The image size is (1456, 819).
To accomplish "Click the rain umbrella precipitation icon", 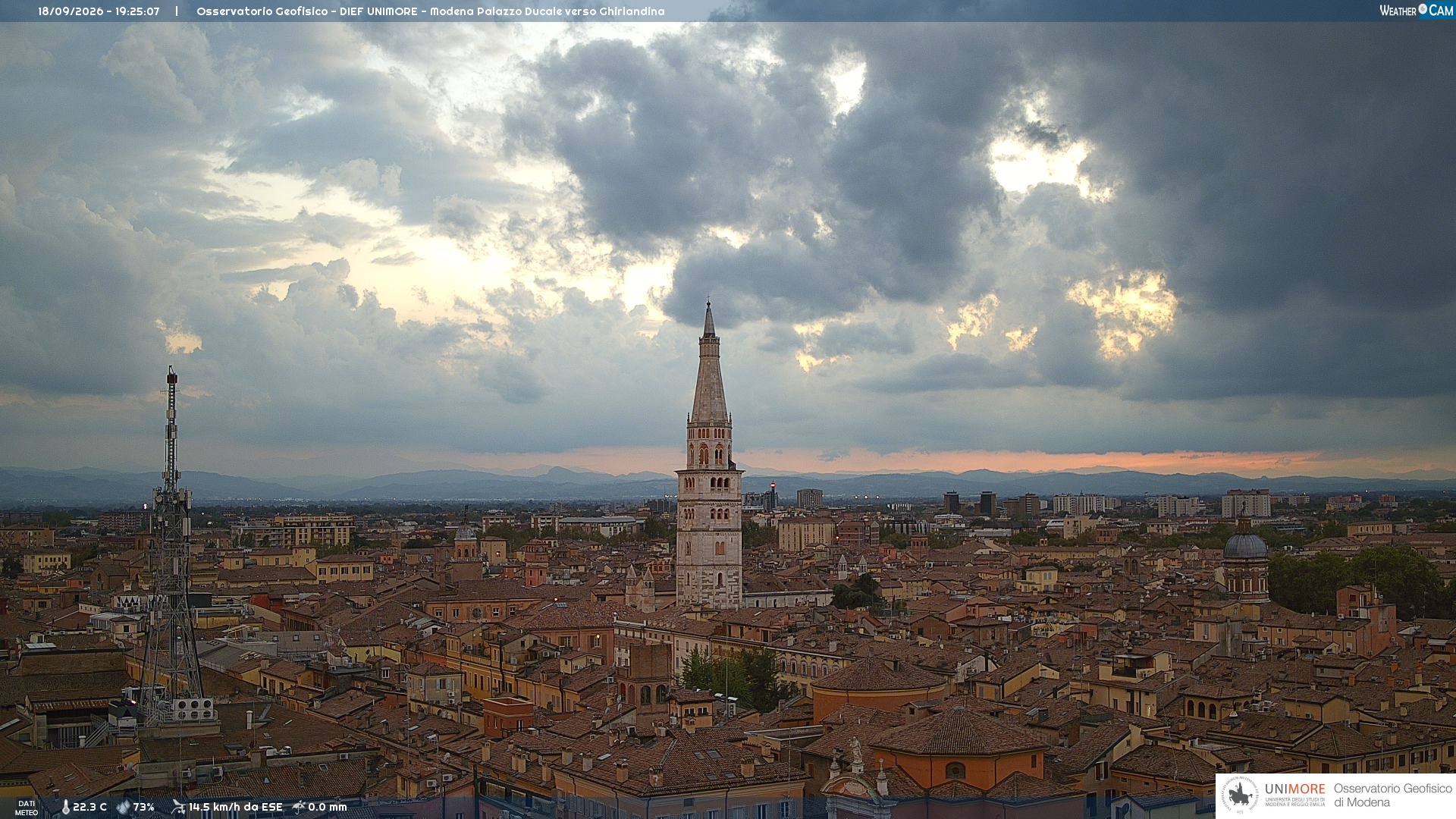I will [299, 807].
